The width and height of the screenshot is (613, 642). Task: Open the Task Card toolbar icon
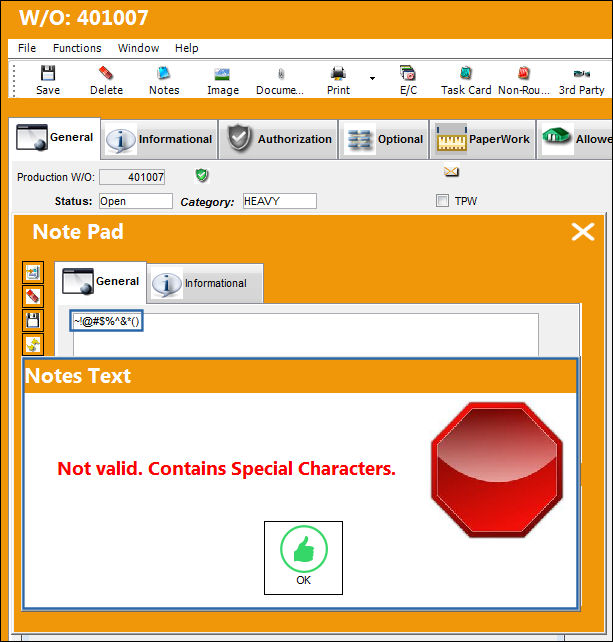pyautogui.click(x=466, y=80)
